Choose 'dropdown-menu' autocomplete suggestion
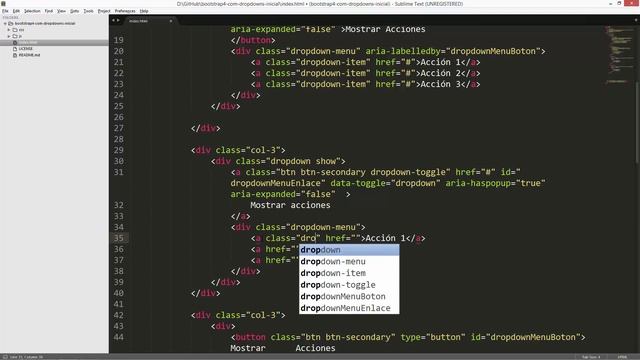This screenshot has height=360, width=640. tap(349, 262)
